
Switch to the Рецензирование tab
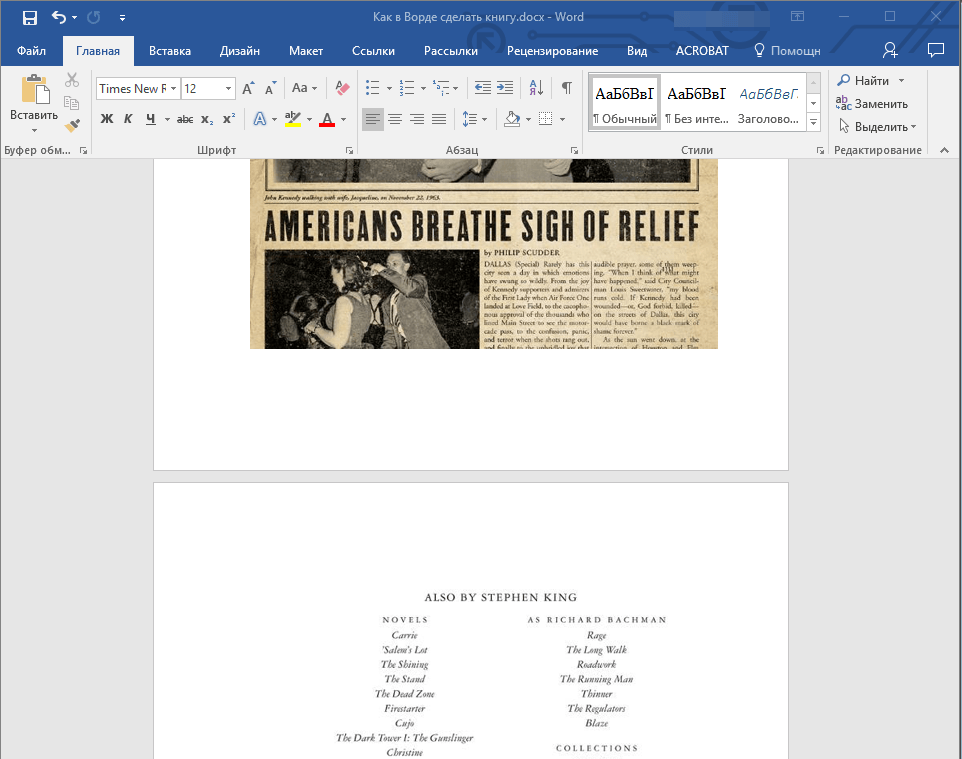pyautogui.click(x=552, y=51)
